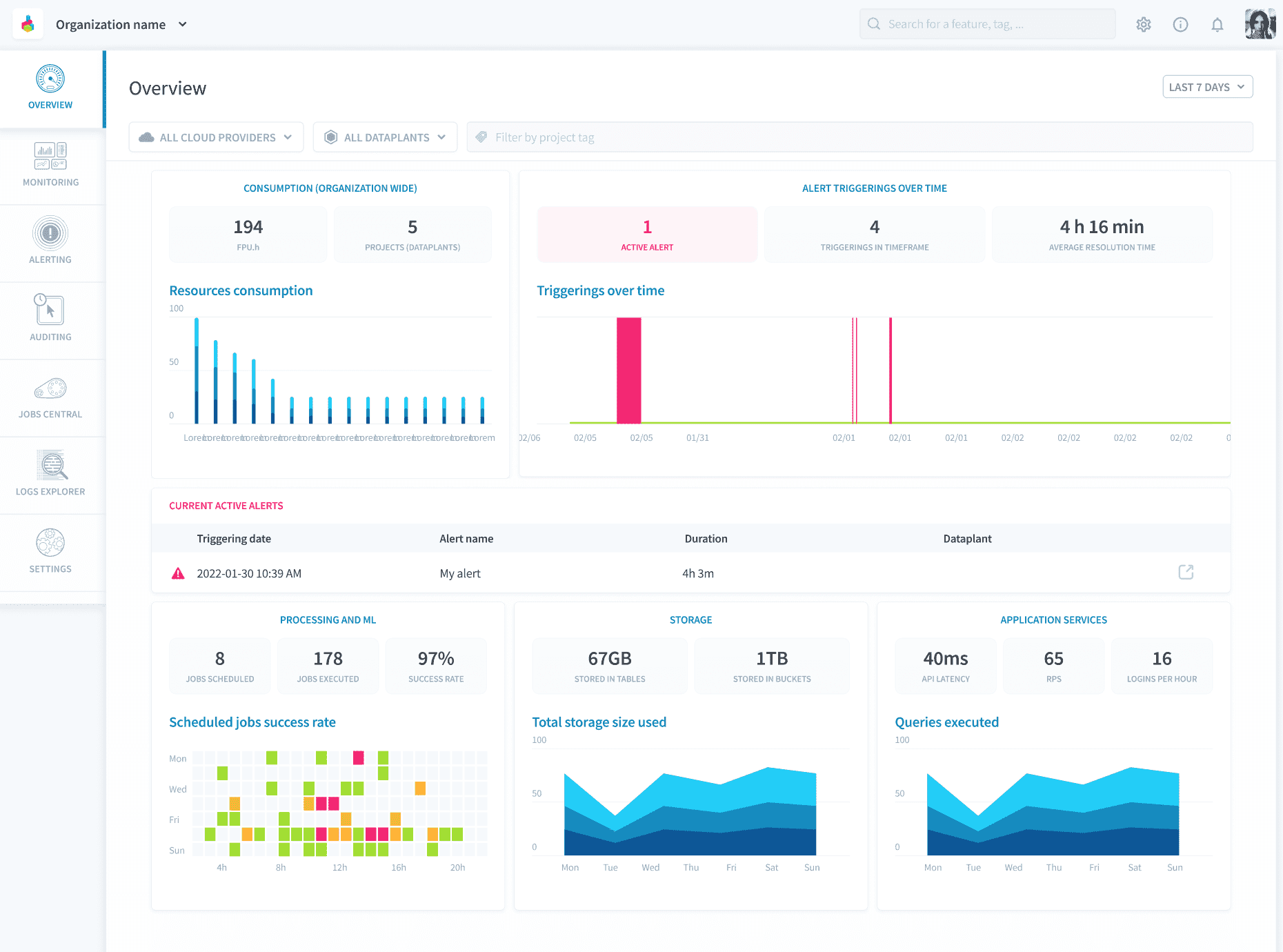1283x952 pixels.
Task: Click the Overview sidebar label
Action: point(50,105)
